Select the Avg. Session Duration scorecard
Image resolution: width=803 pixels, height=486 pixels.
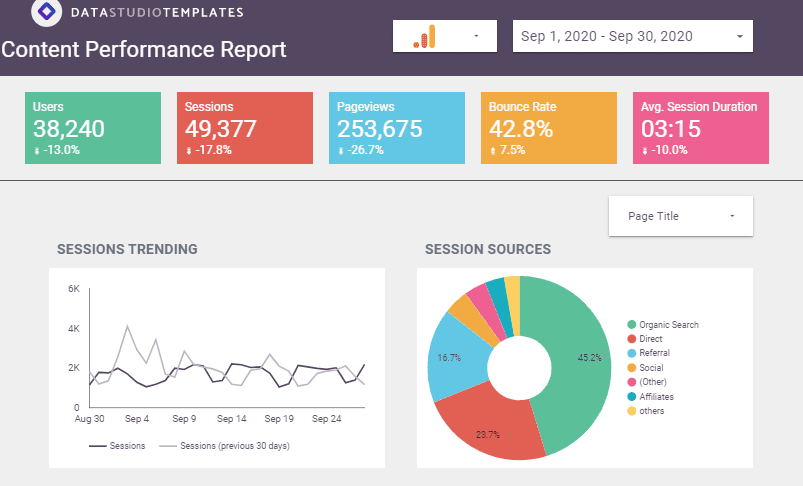pyautogui.click(x=701, y=128)
